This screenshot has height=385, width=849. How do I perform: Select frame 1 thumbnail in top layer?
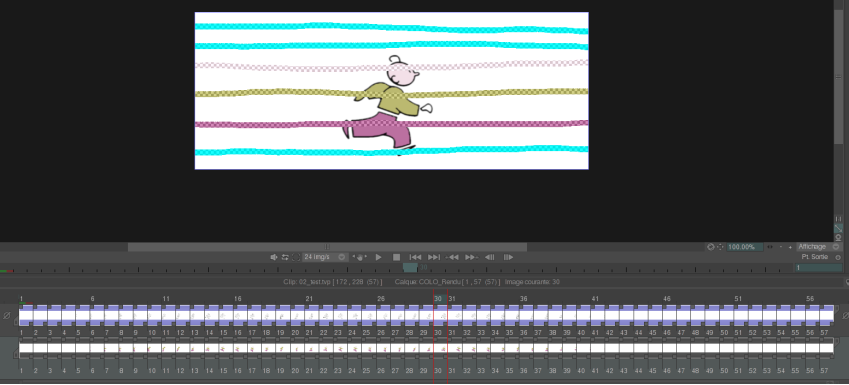25,315
